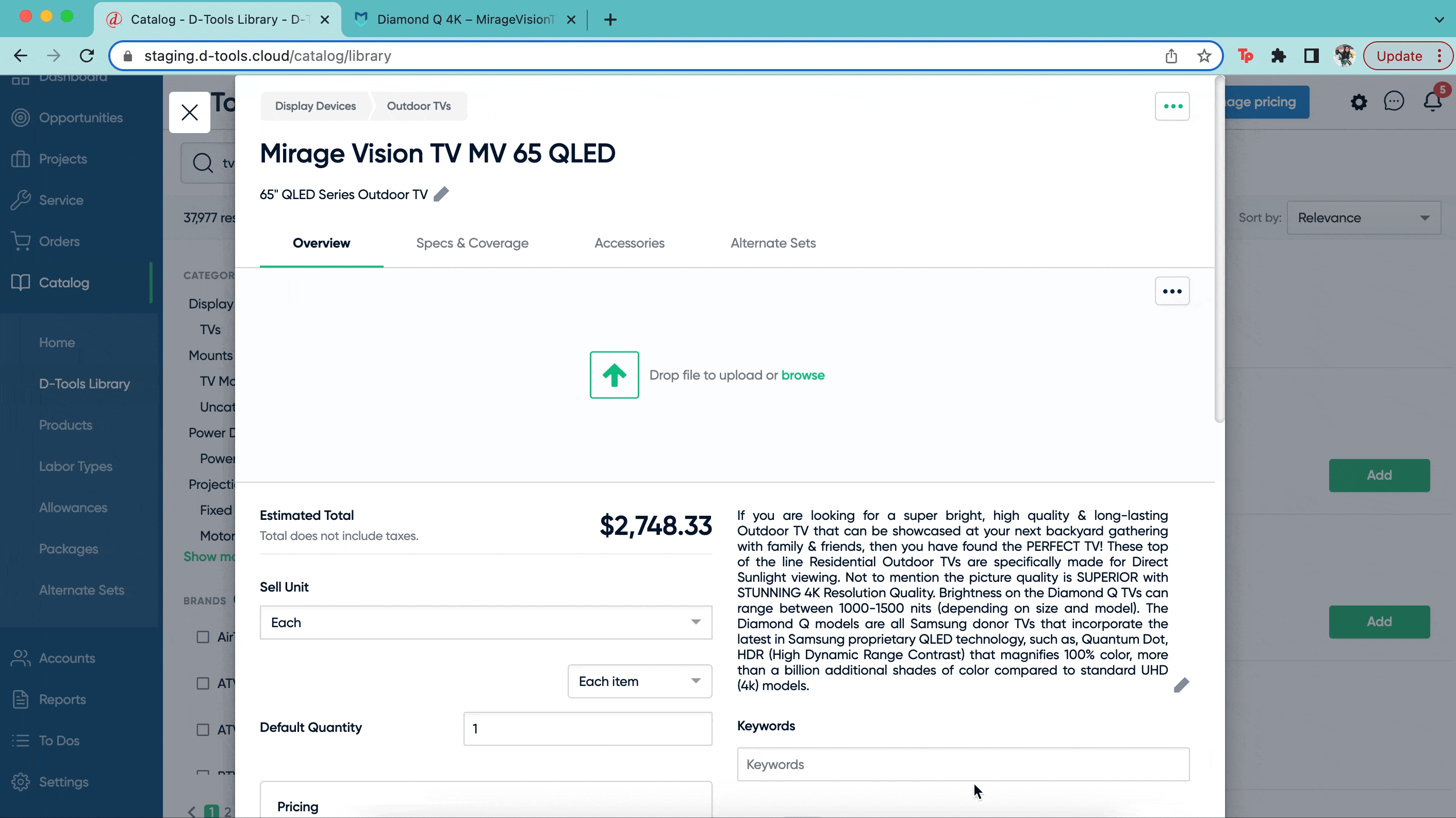1456x818 pixels.
Task: Open the image section three-dots menu
Action: (x=1172, y=290)
